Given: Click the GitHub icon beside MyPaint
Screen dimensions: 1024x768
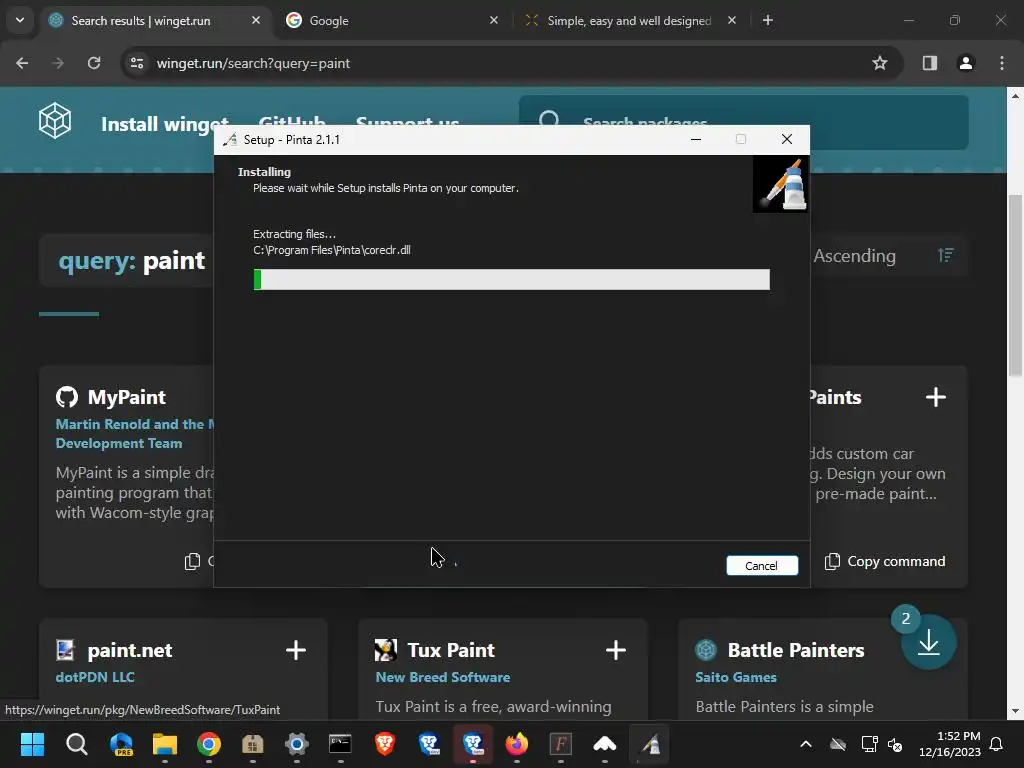Looking at the screenshot, I should coord(67,397).
